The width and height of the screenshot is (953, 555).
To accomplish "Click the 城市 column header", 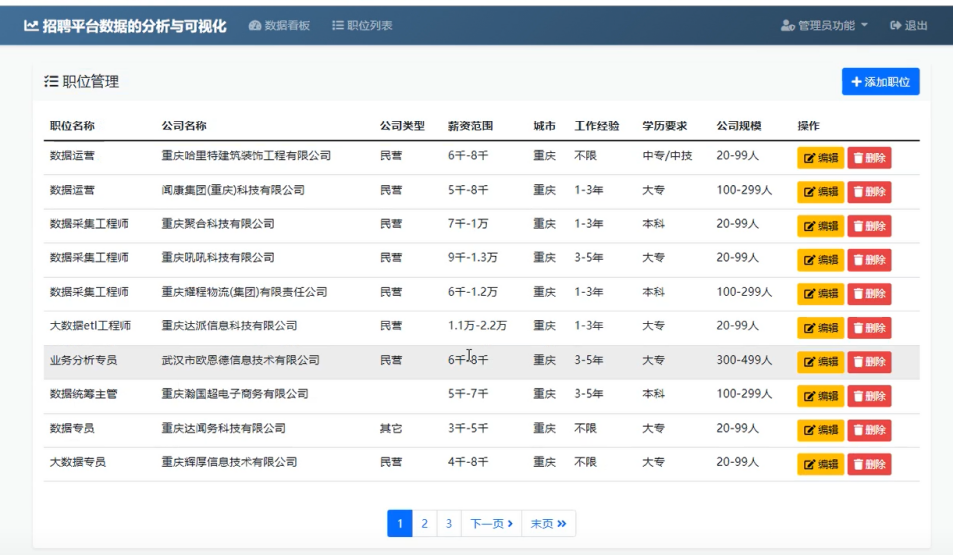I will [x=545, y=126].
